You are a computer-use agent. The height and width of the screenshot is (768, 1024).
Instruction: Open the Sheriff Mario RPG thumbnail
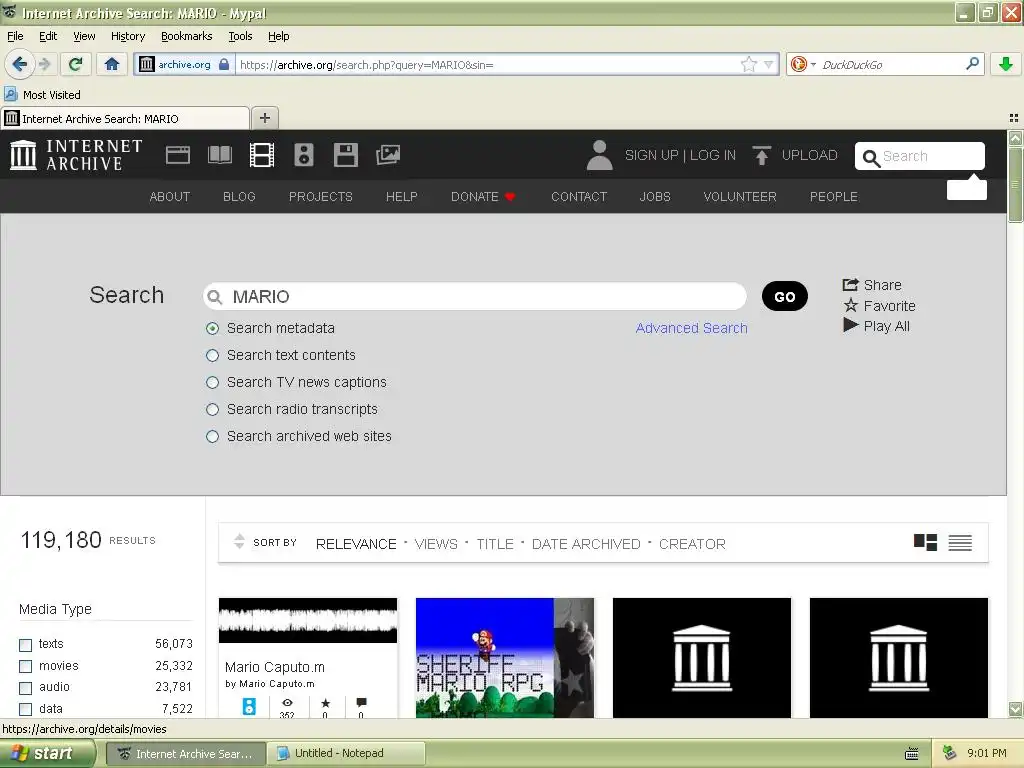click(x=505, y=658)
